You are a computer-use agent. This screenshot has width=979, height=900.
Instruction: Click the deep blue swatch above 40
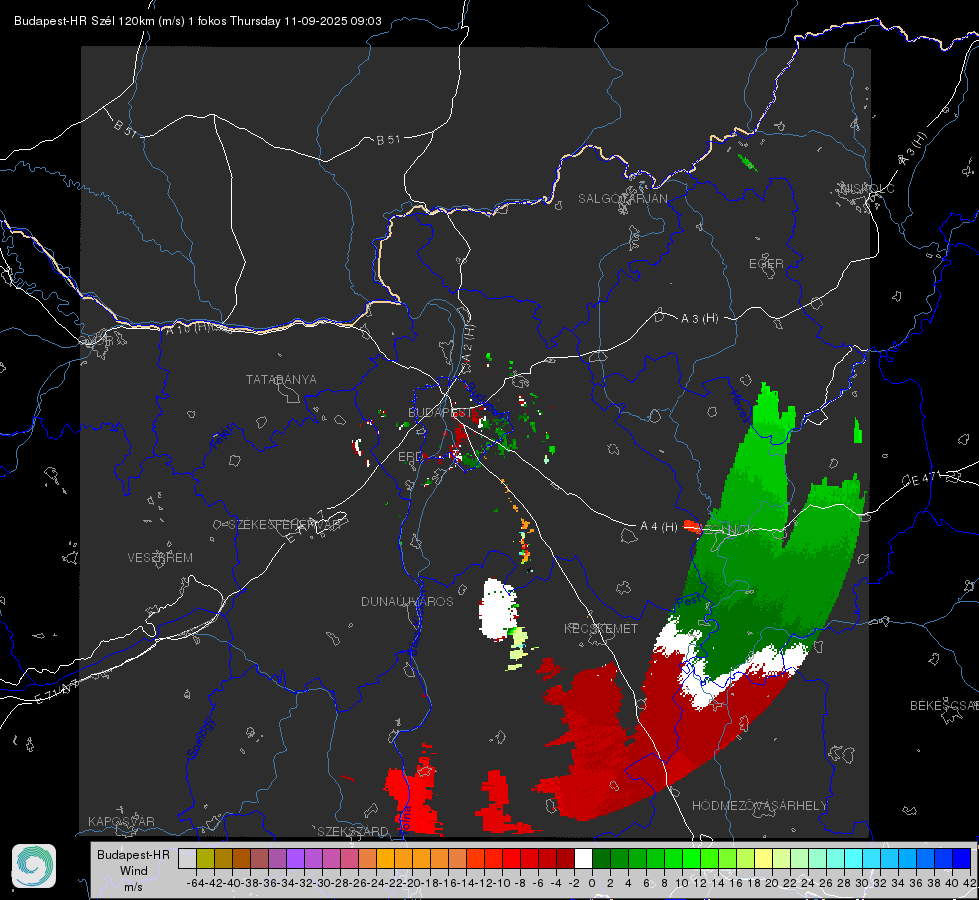(x=962, y=858)
